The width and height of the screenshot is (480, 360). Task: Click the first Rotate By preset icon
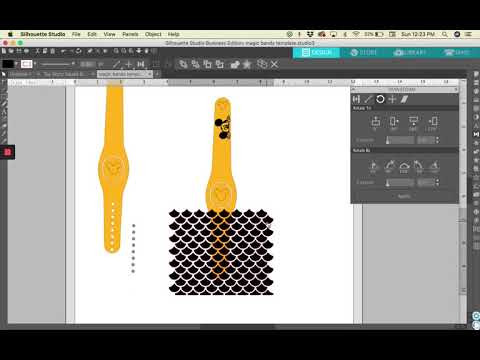point(373,166)
